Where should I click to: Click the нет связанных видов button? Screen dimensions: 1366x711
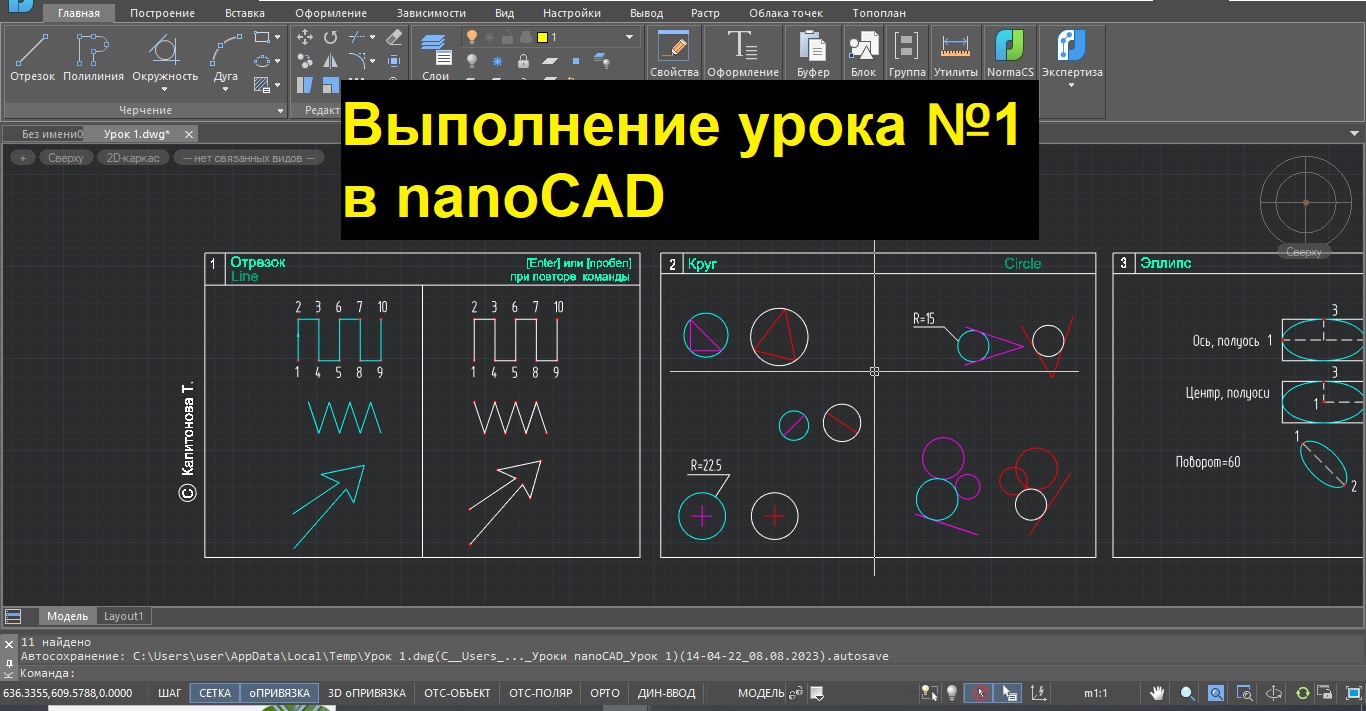248,158
